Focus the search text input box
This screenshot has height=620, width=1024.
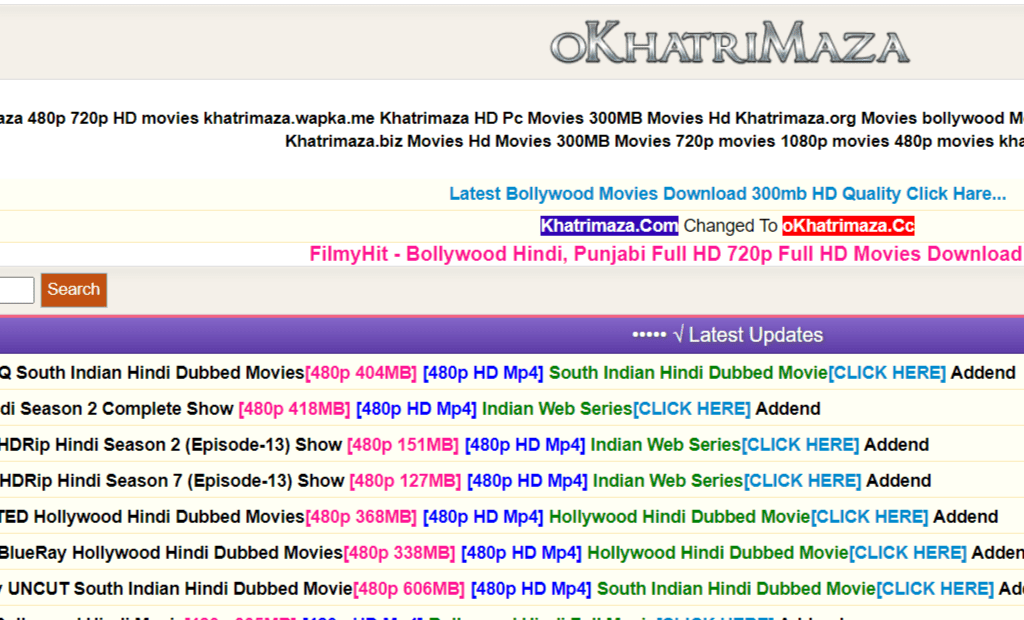(16, 290)
